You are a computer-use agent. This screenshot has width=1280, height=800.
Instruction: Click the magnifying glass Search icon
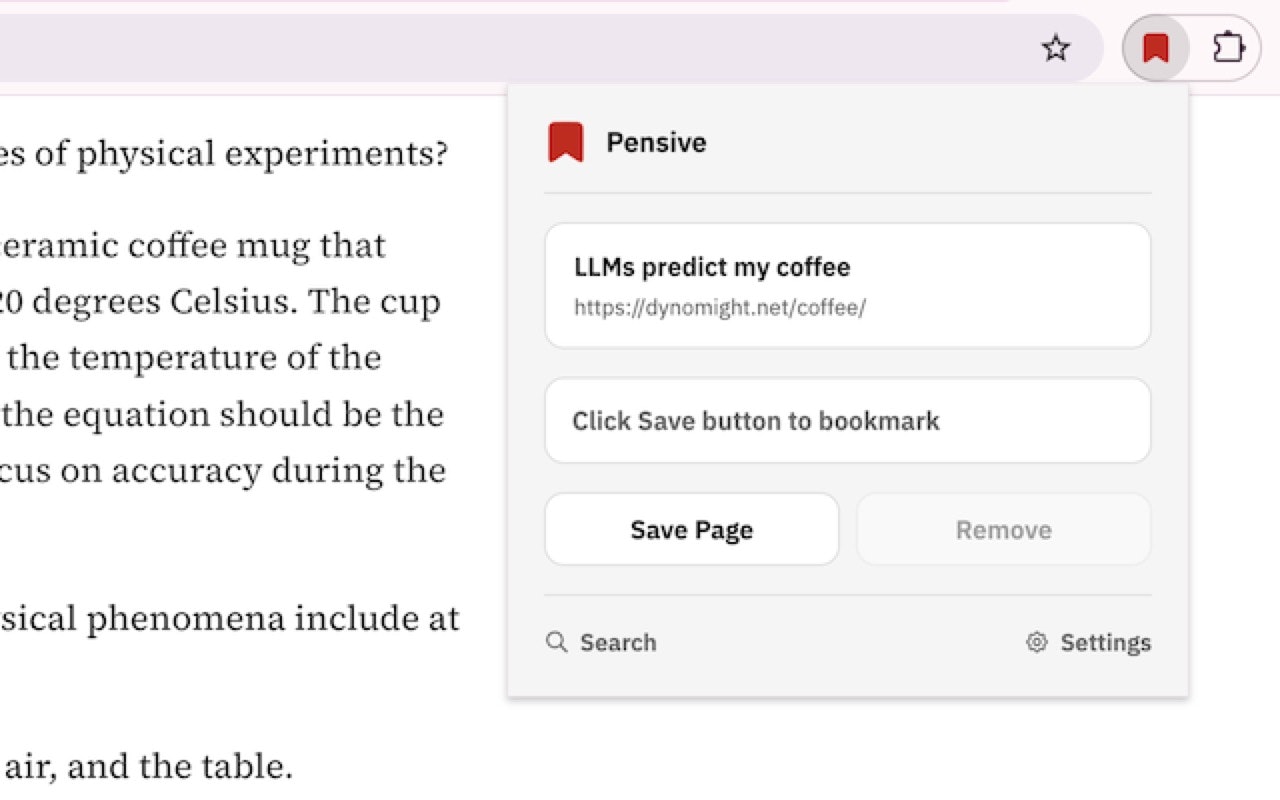pos(556,642)
